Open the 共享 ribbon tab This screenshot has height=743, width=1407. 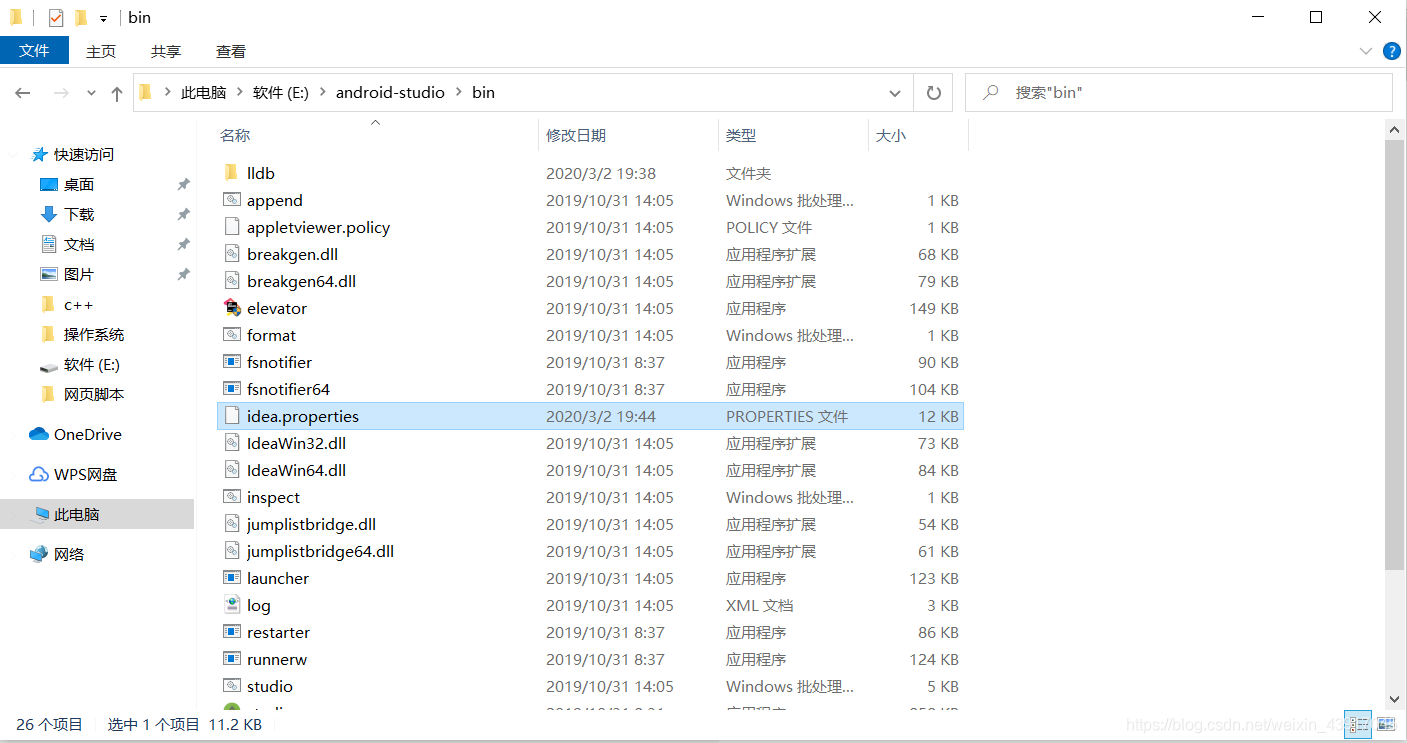coord(166,51)
